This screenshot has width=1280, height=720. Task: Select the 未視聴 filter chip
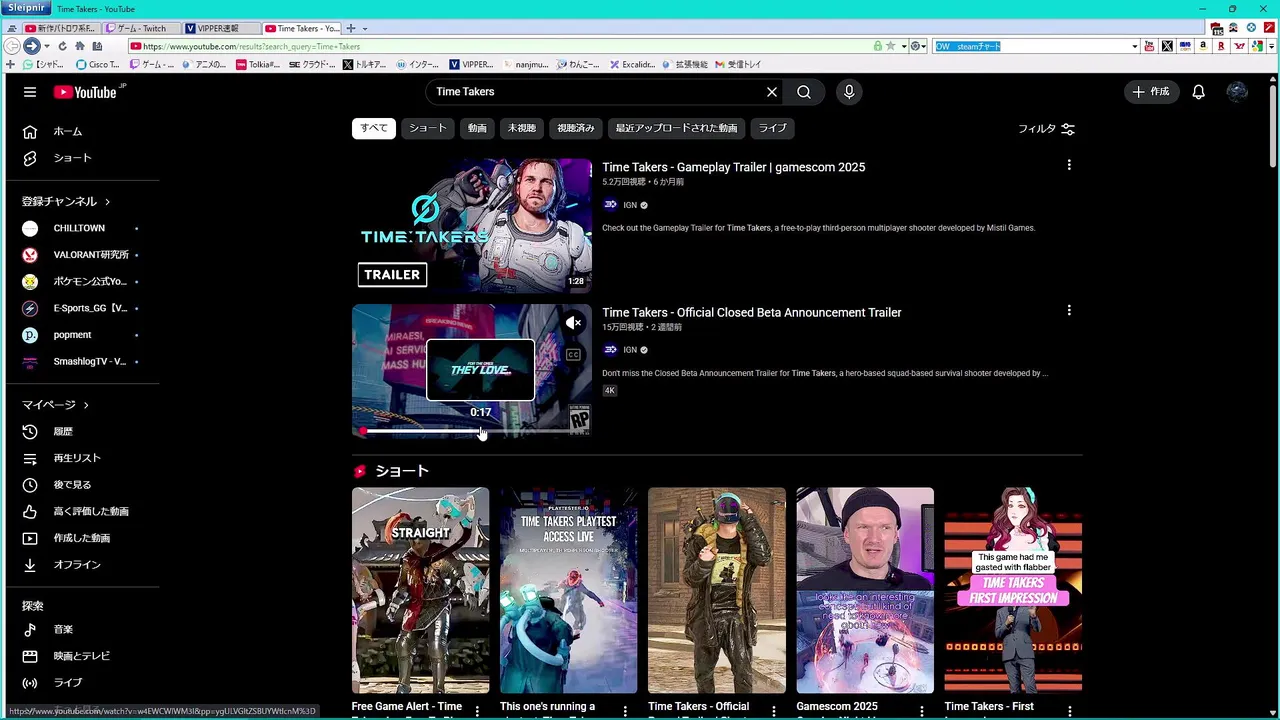click(x=522, y=128)
